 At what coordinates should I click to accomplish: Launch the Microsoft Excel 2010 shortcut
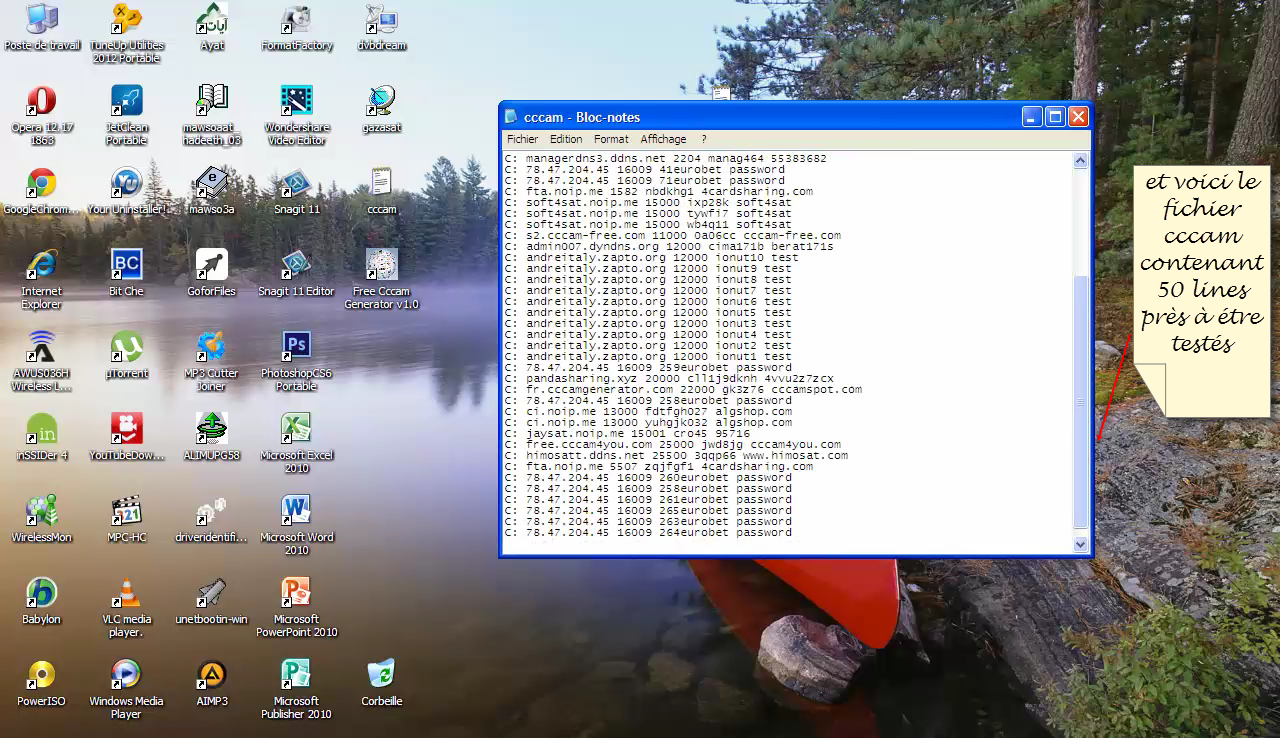[x=296, y=430]
